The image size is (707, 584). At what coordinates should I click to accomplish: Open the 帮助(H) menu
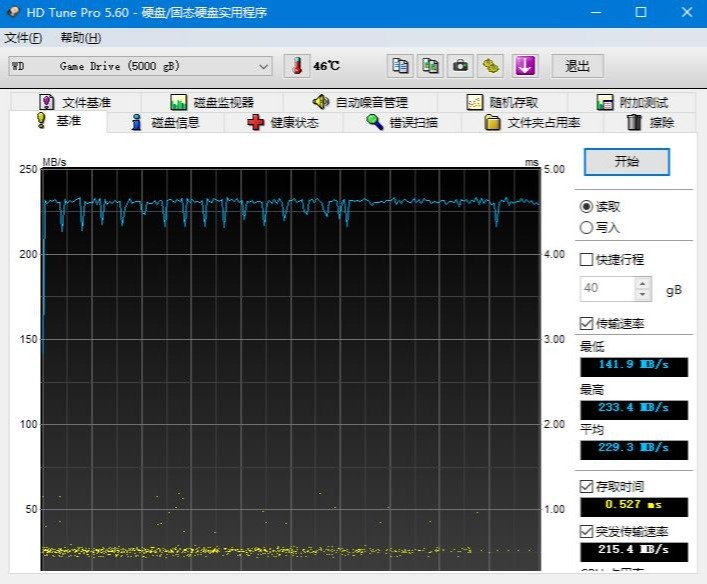pyautogui.click(x=81, y=38)
